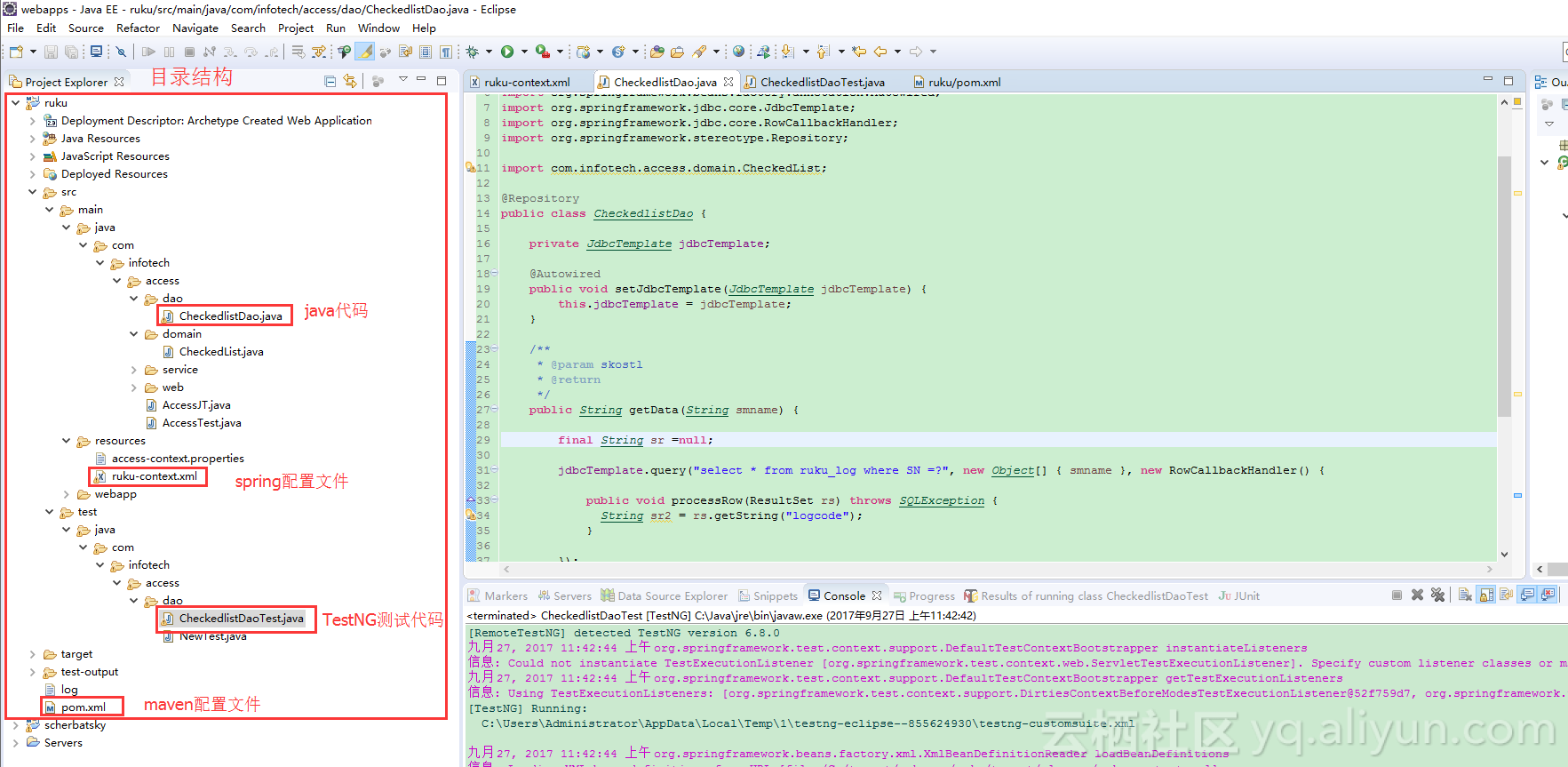The width and height of the screenshot is (1568, 767).
Task: Click the green Run button icon
Action: pyautogui.click(x=506, y=52)
